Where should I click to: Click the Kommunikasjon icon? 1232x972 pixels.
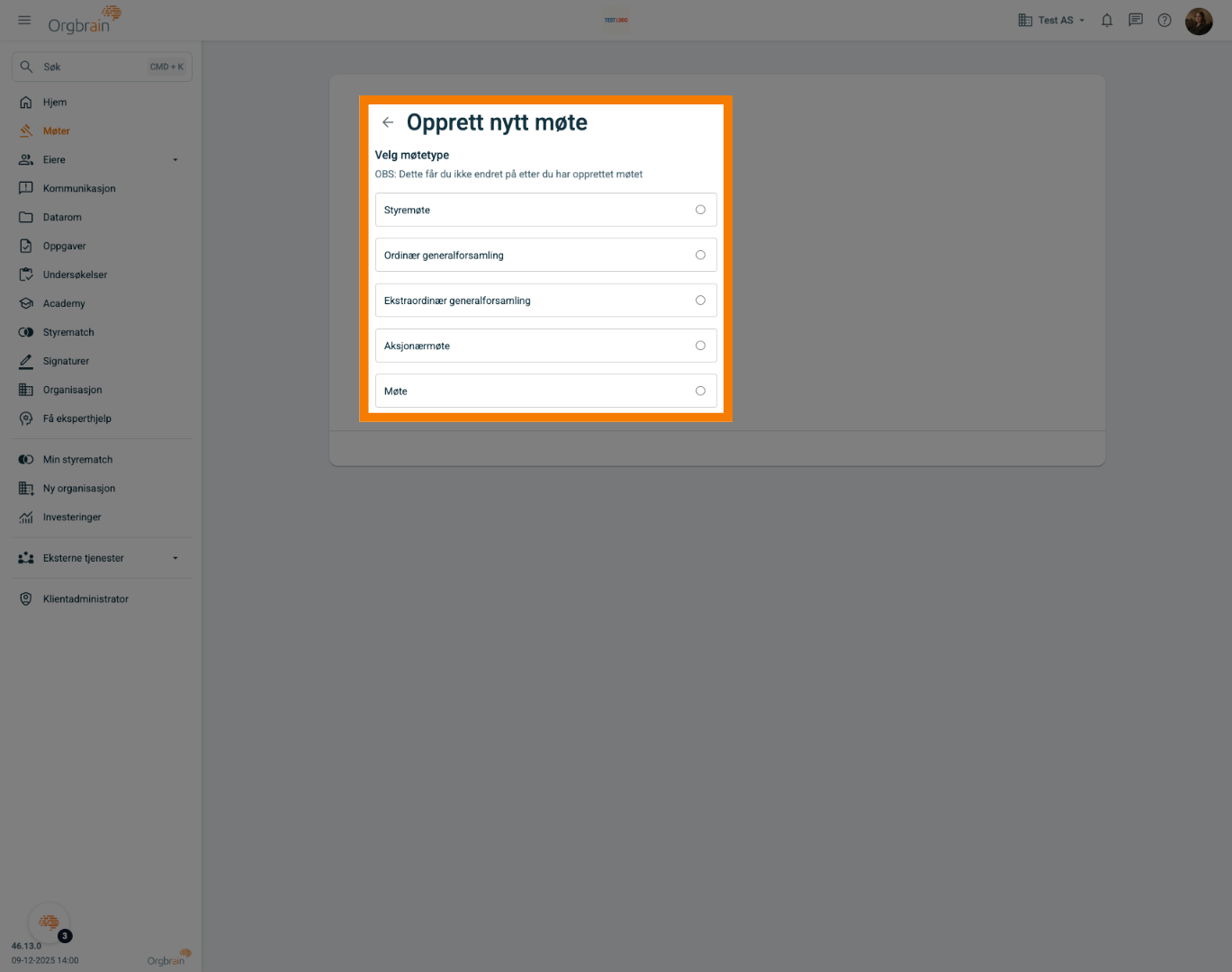(26, 189)
